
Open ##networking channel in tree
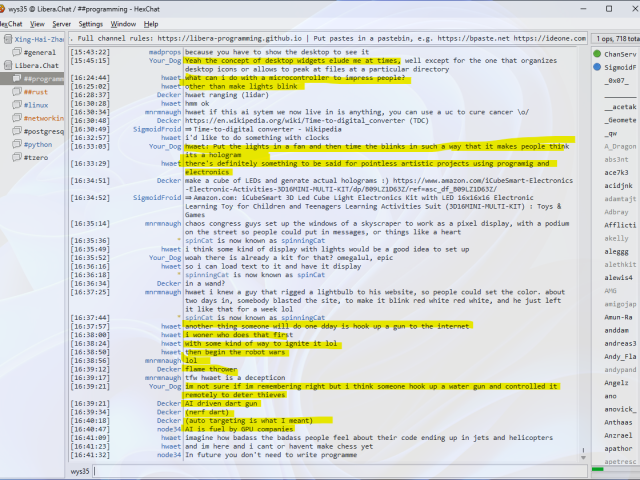[42, 117]
